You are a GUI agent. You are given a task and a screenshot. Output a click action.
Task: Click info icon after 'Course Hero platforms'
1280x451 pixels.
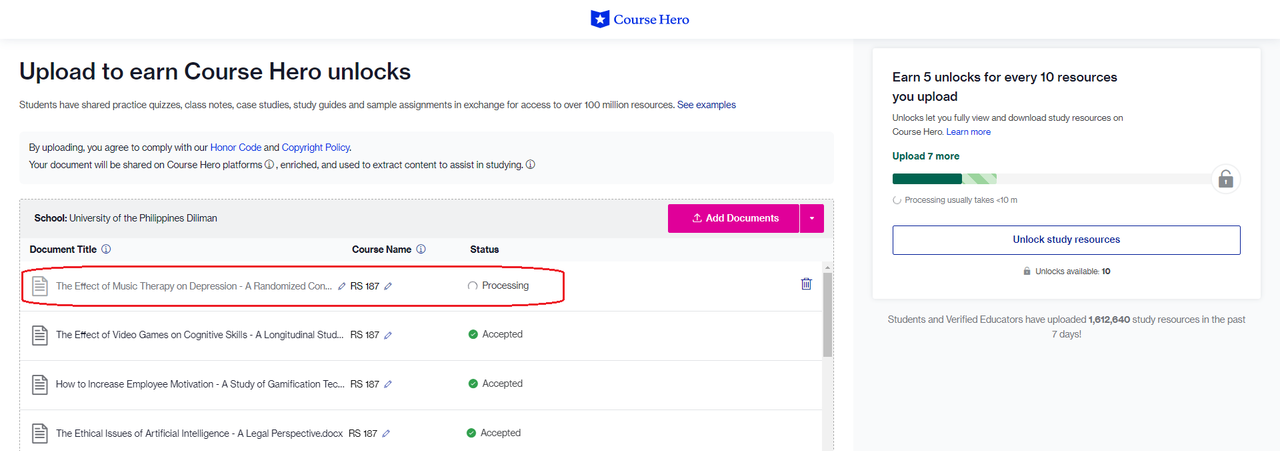pos(269,165)
